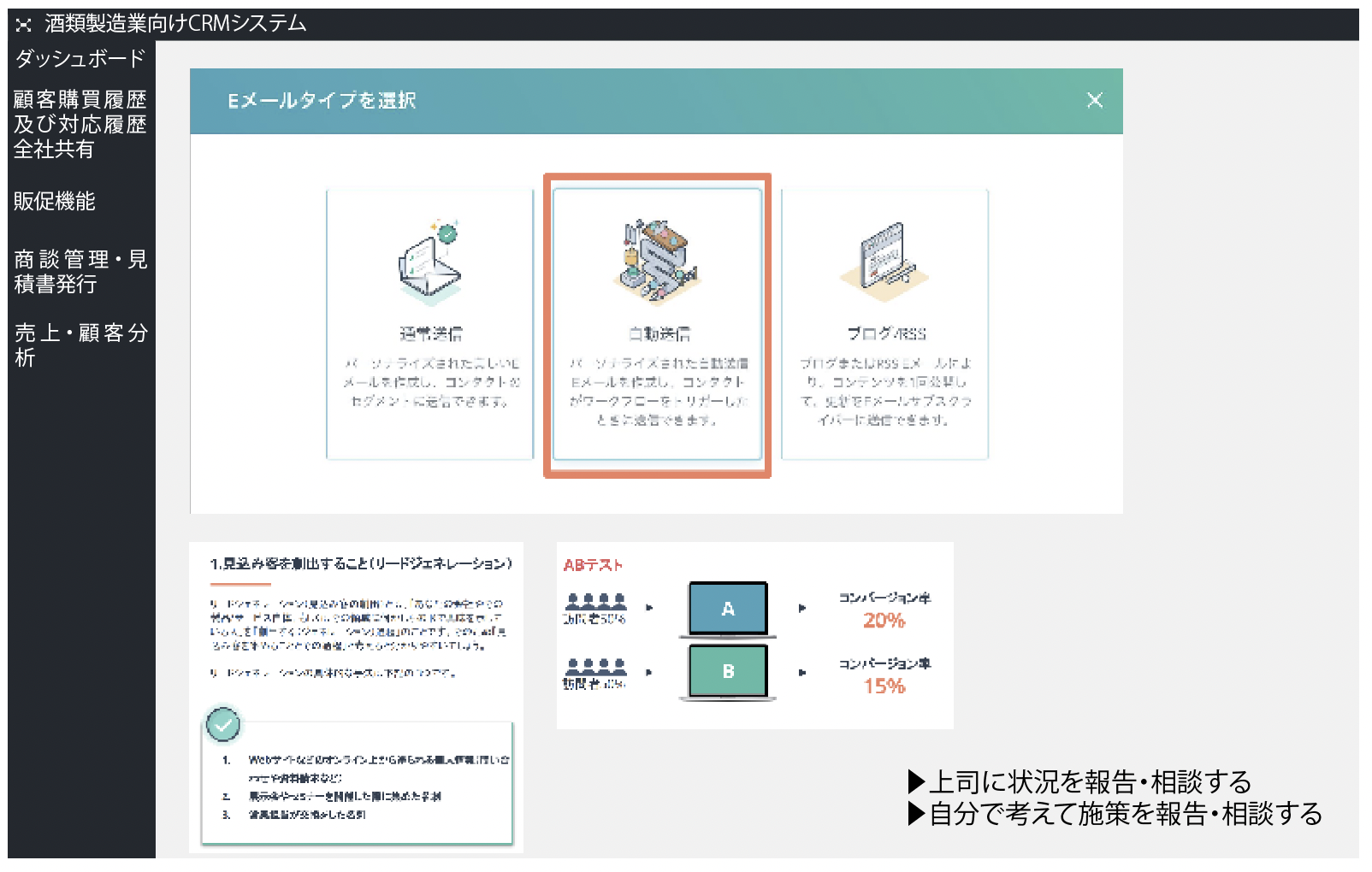Click the visitor group icon for A

click(x=596, y=601)
